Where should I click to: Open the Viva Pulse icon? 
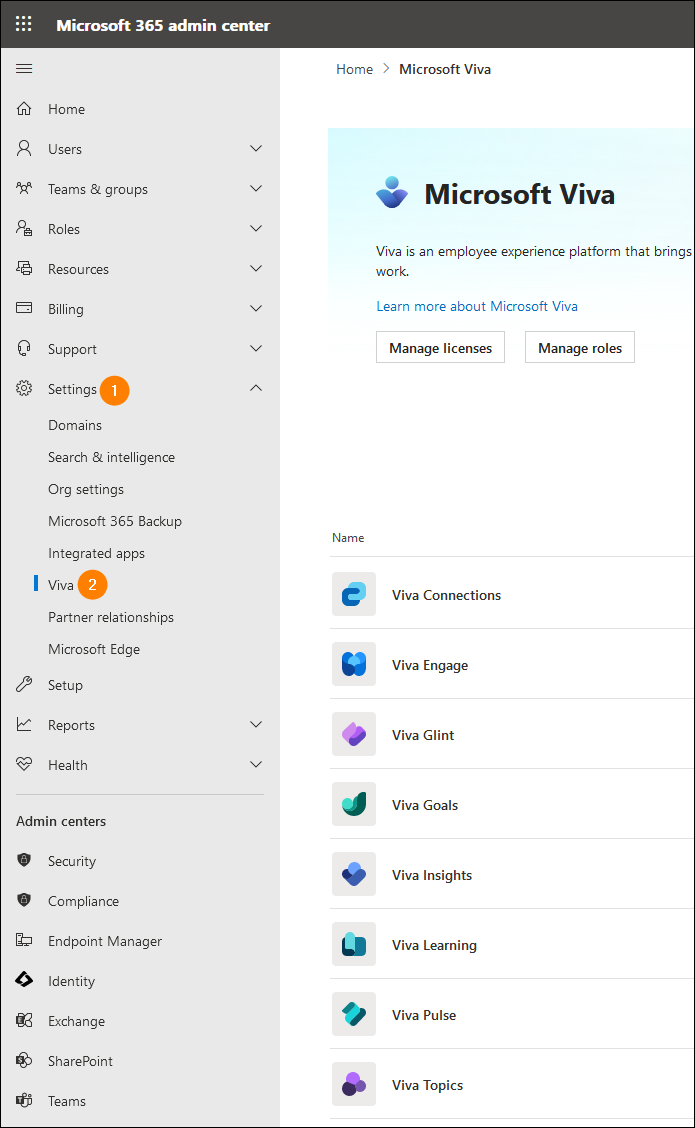tap(354, 1014)
